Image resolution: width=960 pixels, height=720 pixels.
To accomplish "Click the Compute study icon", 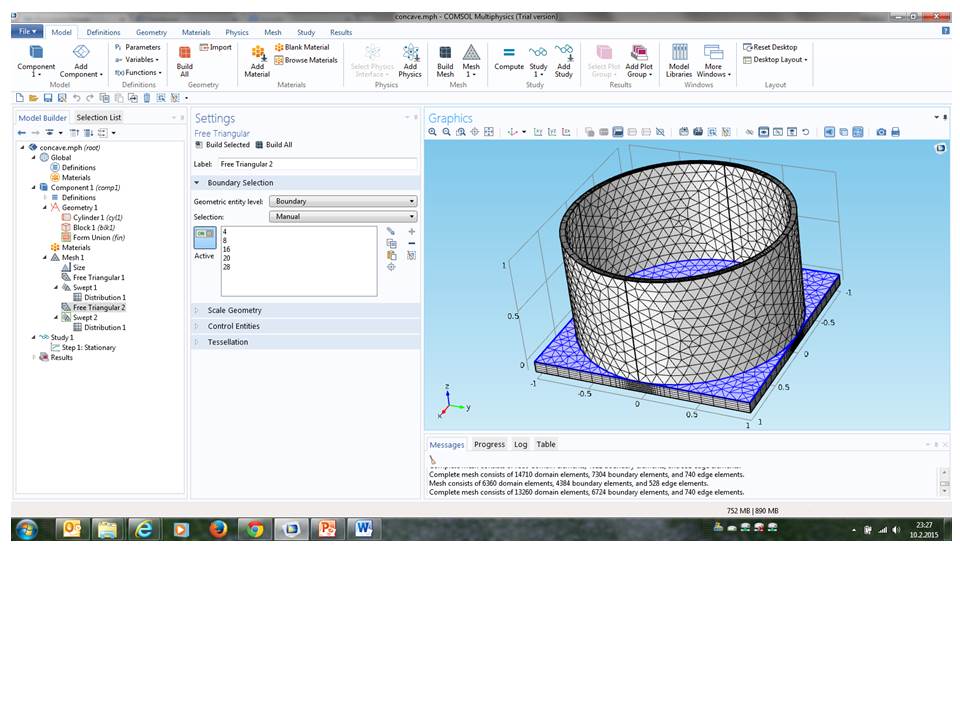I will pos(509,59).
